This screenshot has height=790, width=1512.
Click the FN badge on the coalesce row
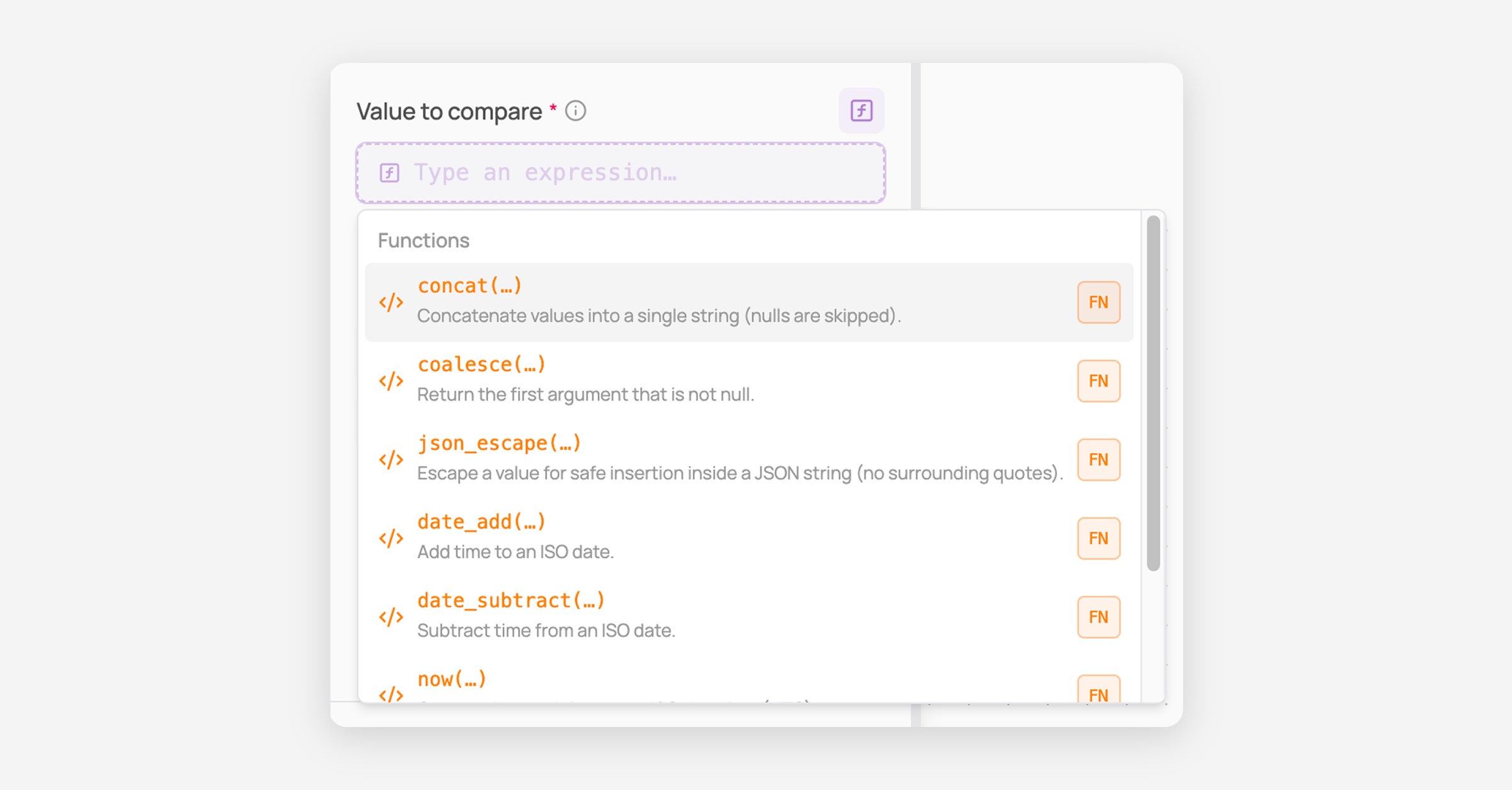pyautogui.click(x=1099, y=381)
